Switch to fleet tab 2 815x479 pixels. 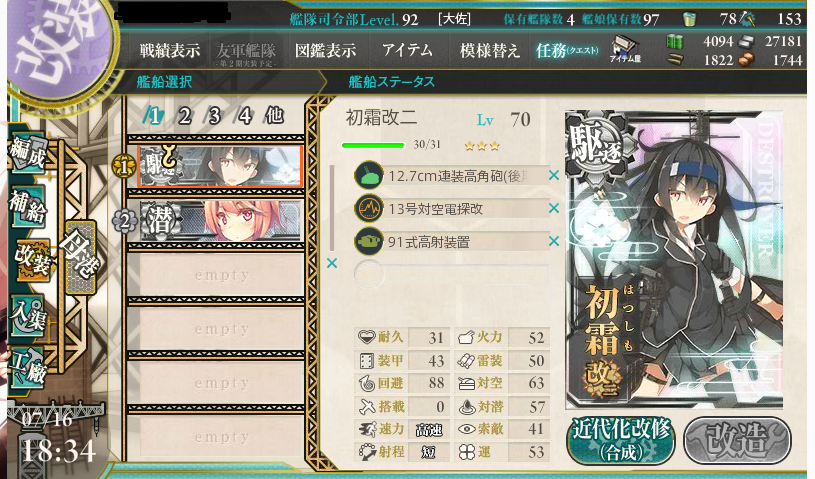tap(183, 115)
